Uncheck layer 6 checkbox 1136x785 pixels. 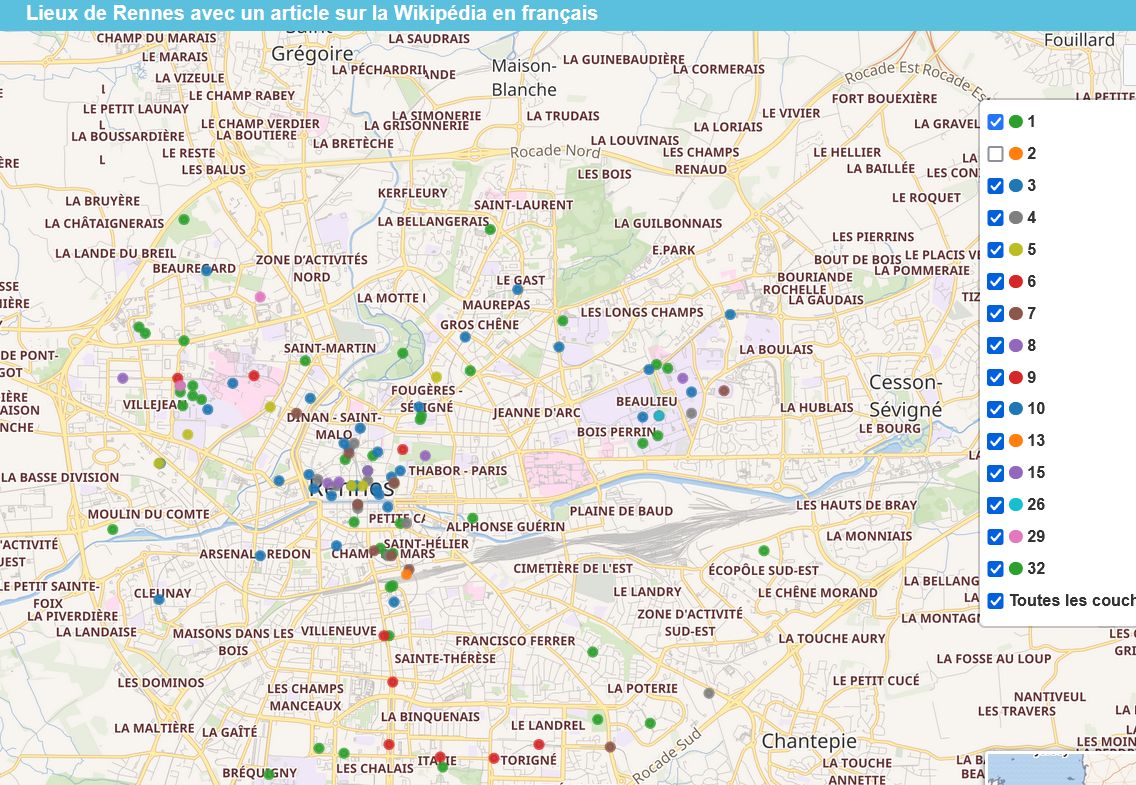(x=995, y=281)
